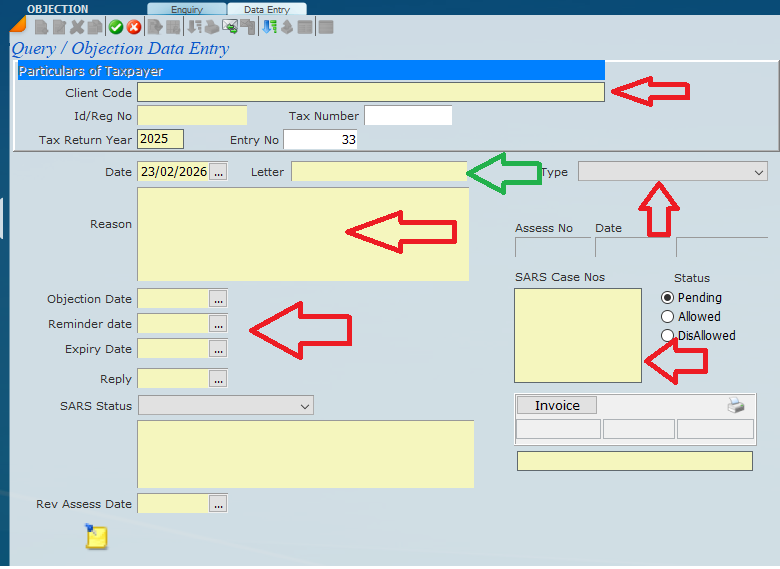Click the red X cancel icon
The width and height of the screenshot is (780, 569).
point(133,27)
